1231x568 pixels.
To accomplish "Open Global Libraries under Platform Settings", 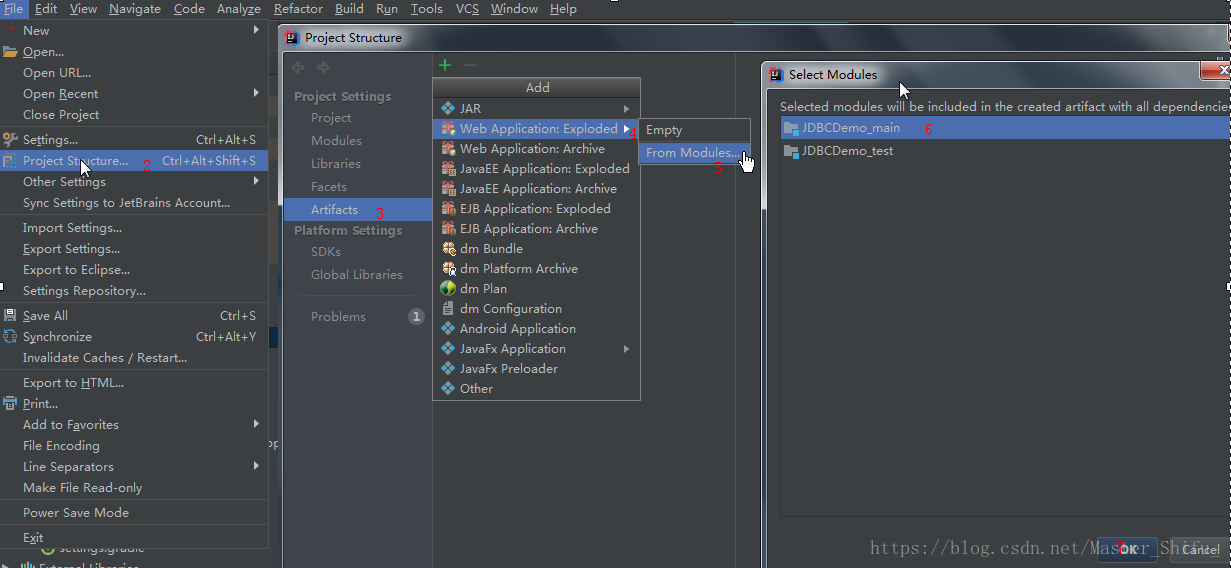I will (x=358, y=275).
